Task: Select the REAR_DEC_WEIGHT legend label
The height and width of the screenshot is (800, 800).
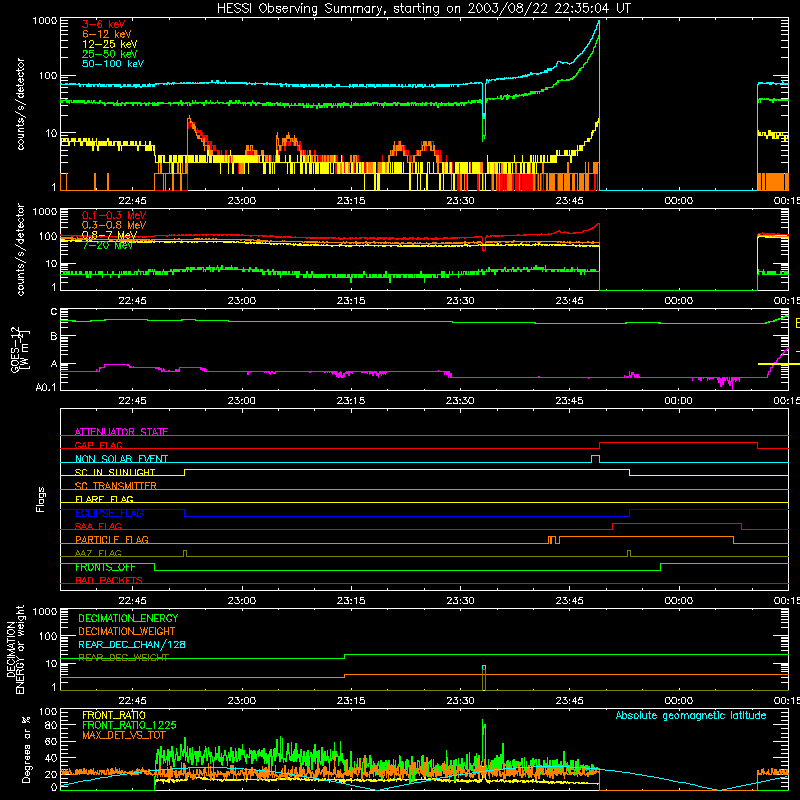Action: point(123,658)
